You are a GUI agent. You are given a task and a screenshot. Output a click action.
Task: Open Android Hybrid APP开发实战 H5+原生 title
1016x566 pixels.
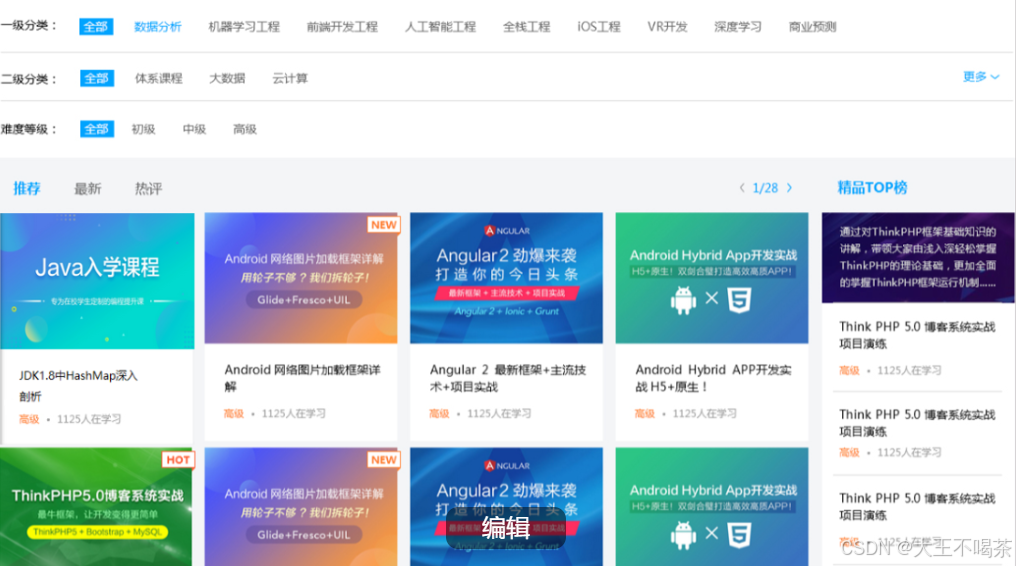pos(713,378)
